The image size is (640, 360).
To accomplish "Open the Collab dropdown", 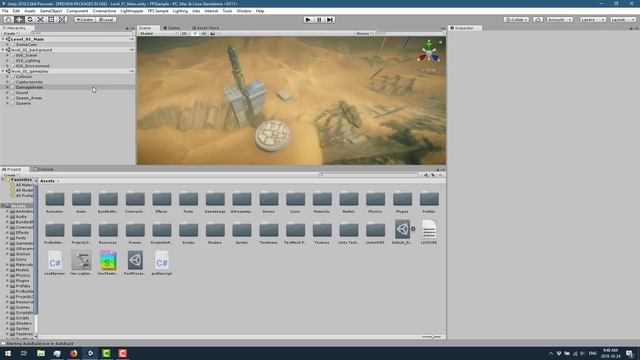I will 516,20.
